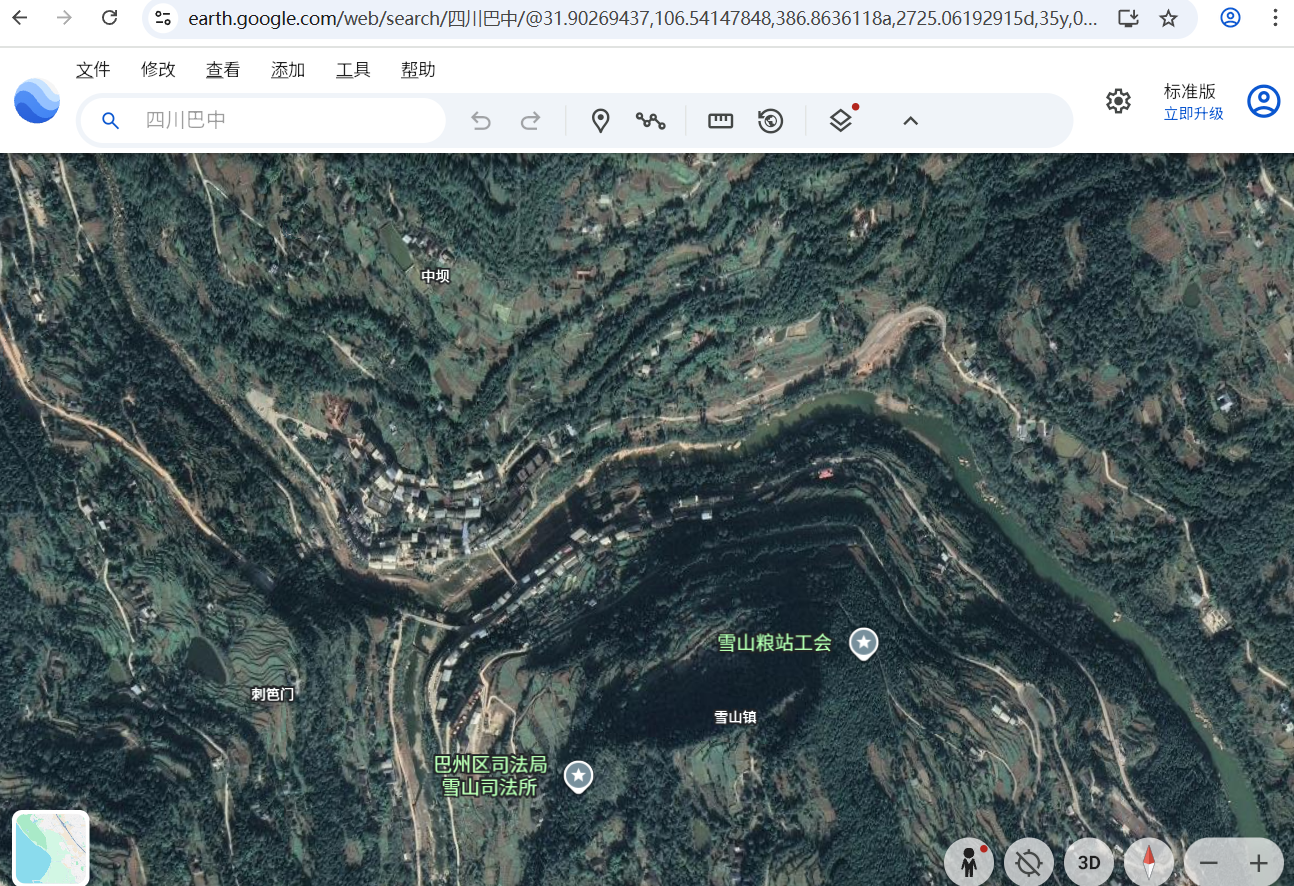Open the 添加 menu

[288, 69]
